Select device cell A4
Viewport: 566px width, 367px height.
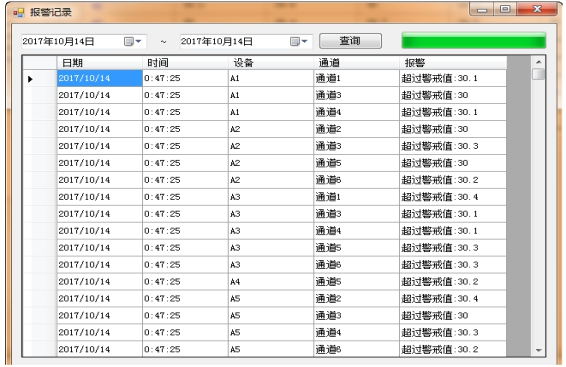(x=271, y=282)
